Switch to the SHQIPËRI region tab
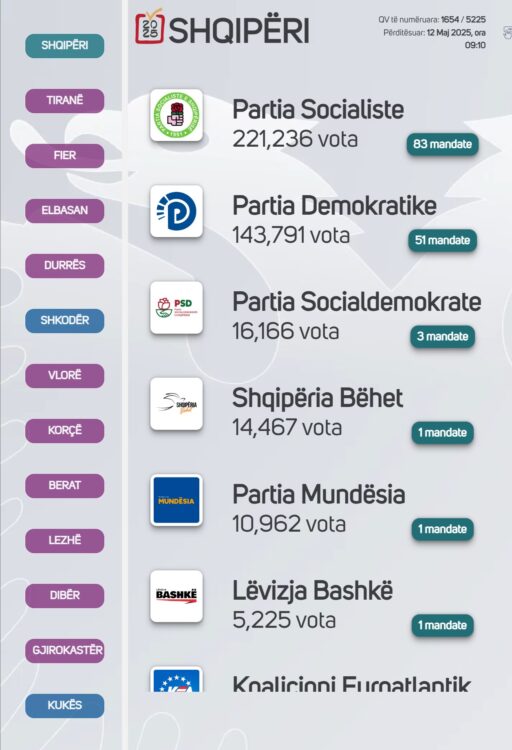The height and width of the screenshot is (750, 512). click(65, 46)
